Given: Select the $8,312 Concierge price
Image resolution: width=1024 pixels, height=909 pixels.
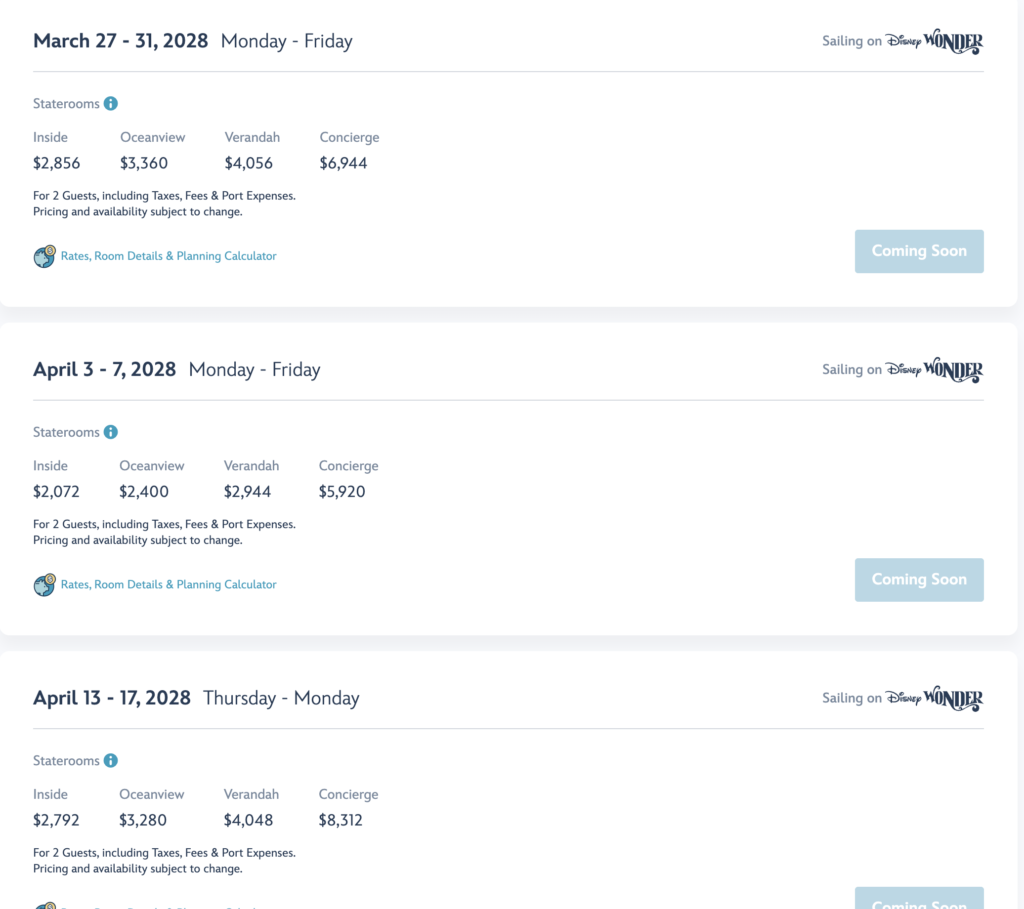Looking at the screenshot, I should click(340, 820).
